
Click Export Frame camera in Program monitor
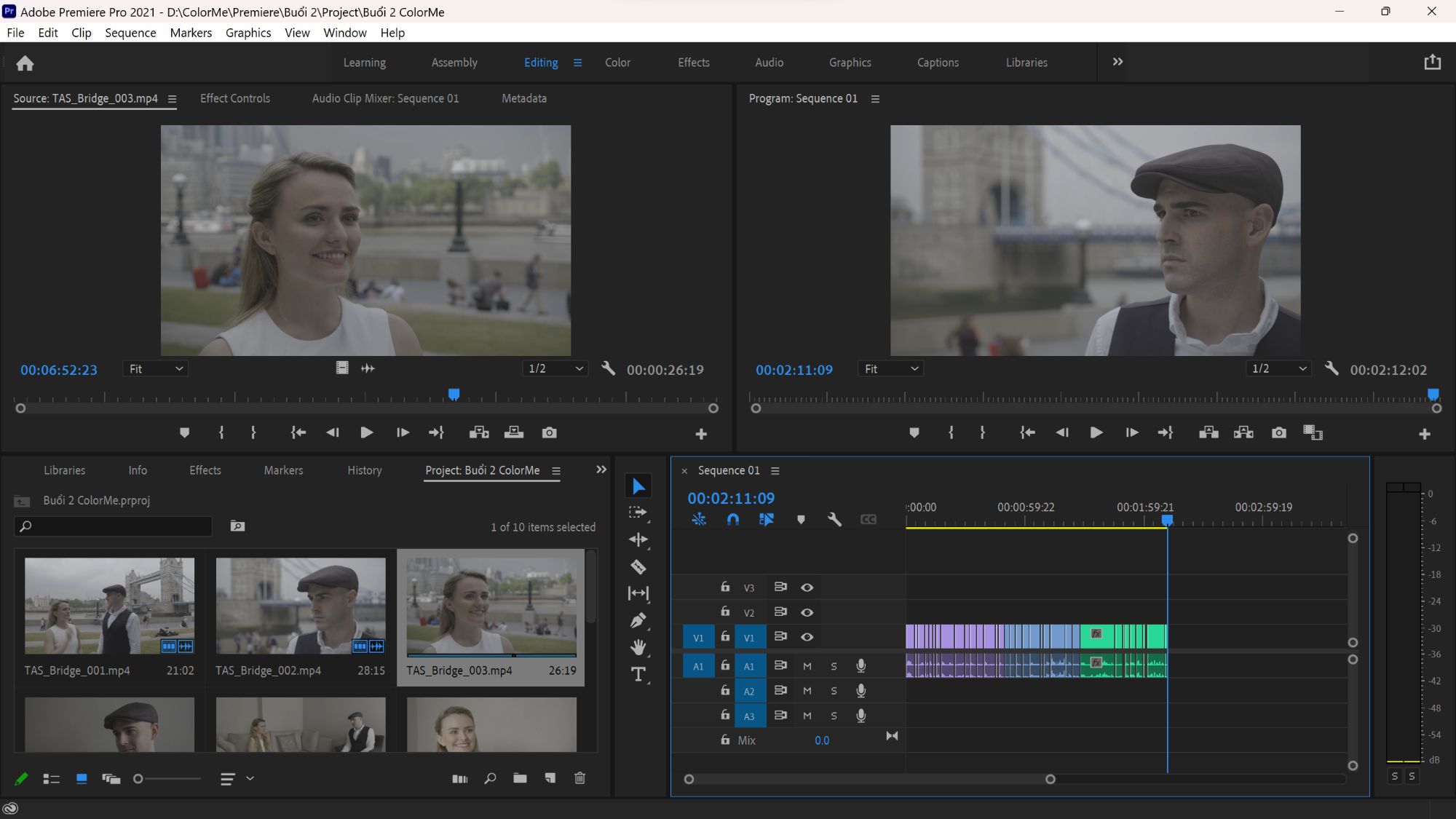[x=1278, y=432]
